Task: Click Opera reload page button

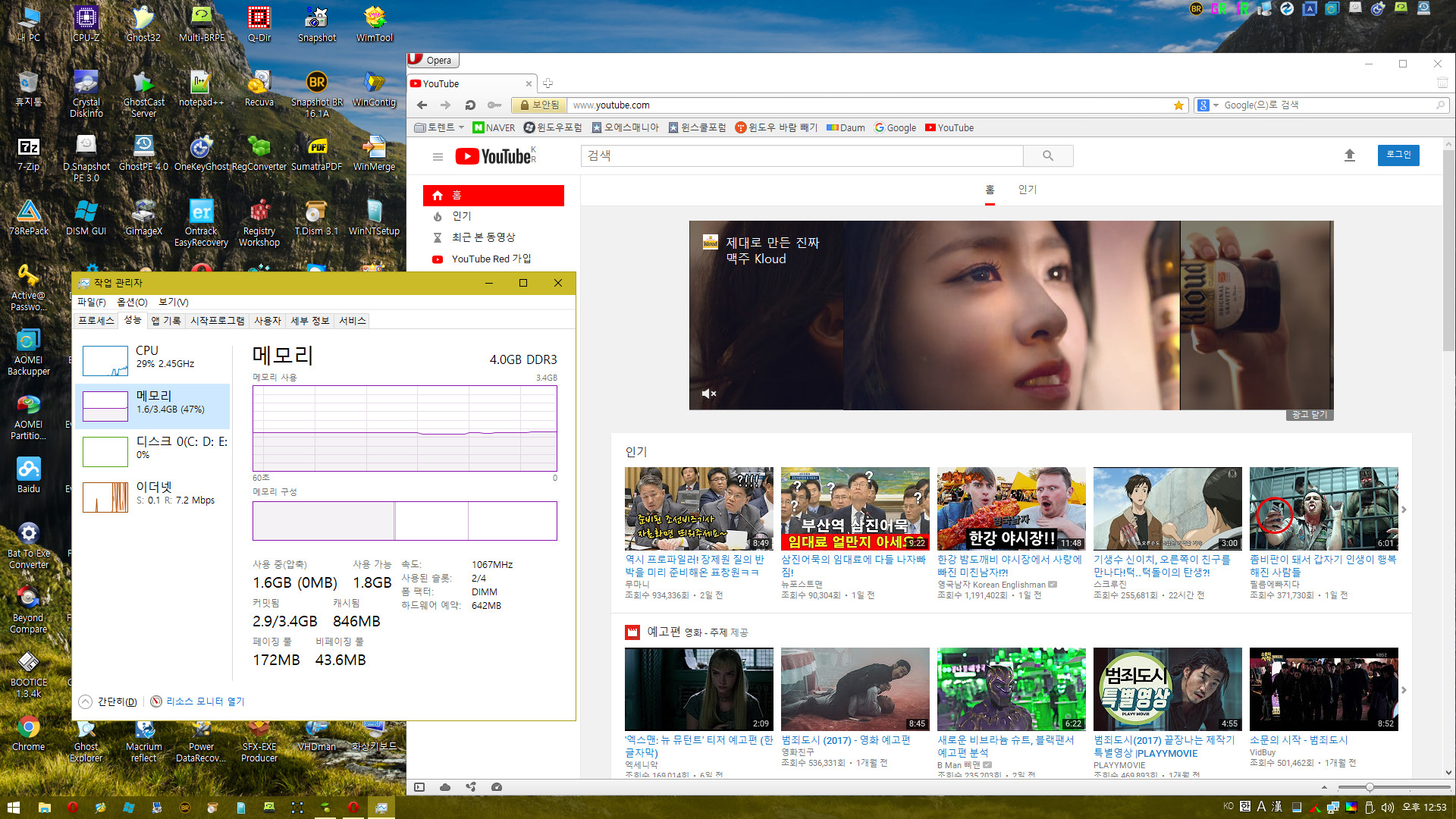Action: (470, 105)
